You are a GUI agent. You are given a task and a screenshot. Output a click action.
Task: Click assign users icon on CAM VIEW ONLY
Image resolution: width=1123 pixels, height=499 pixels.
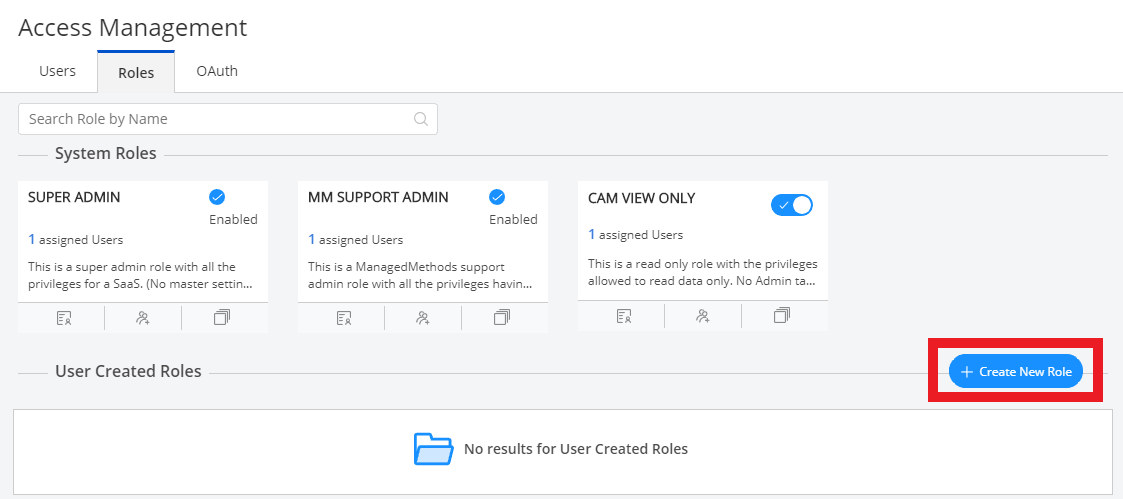(x=703, y=316)
